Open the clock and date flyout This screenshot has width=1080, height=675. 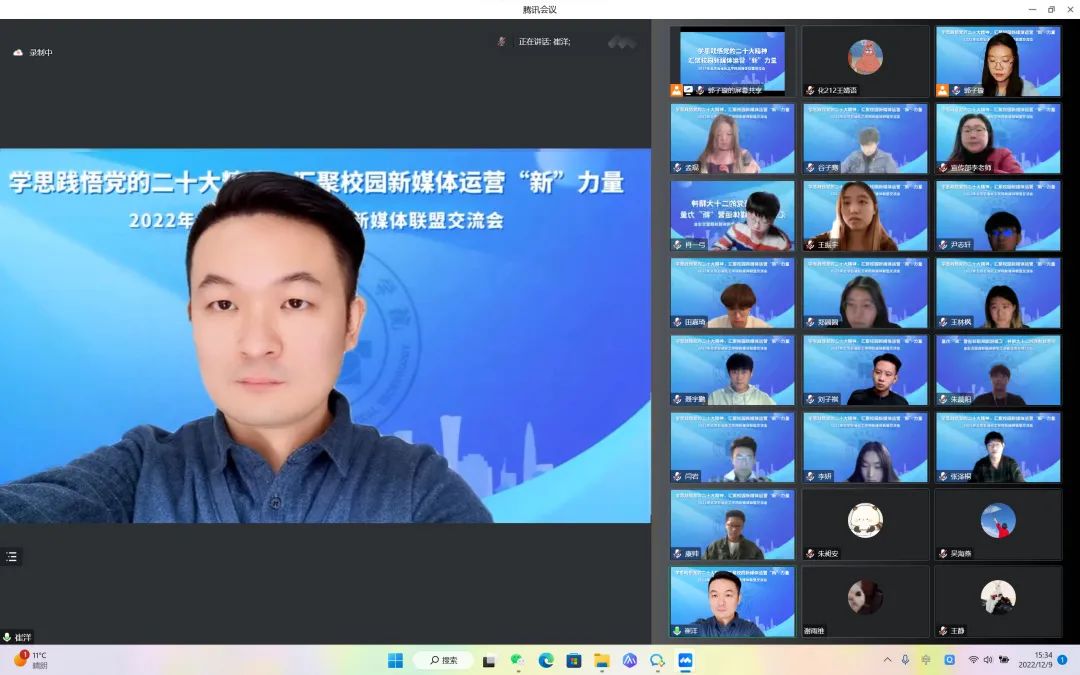pos(1034,660)
